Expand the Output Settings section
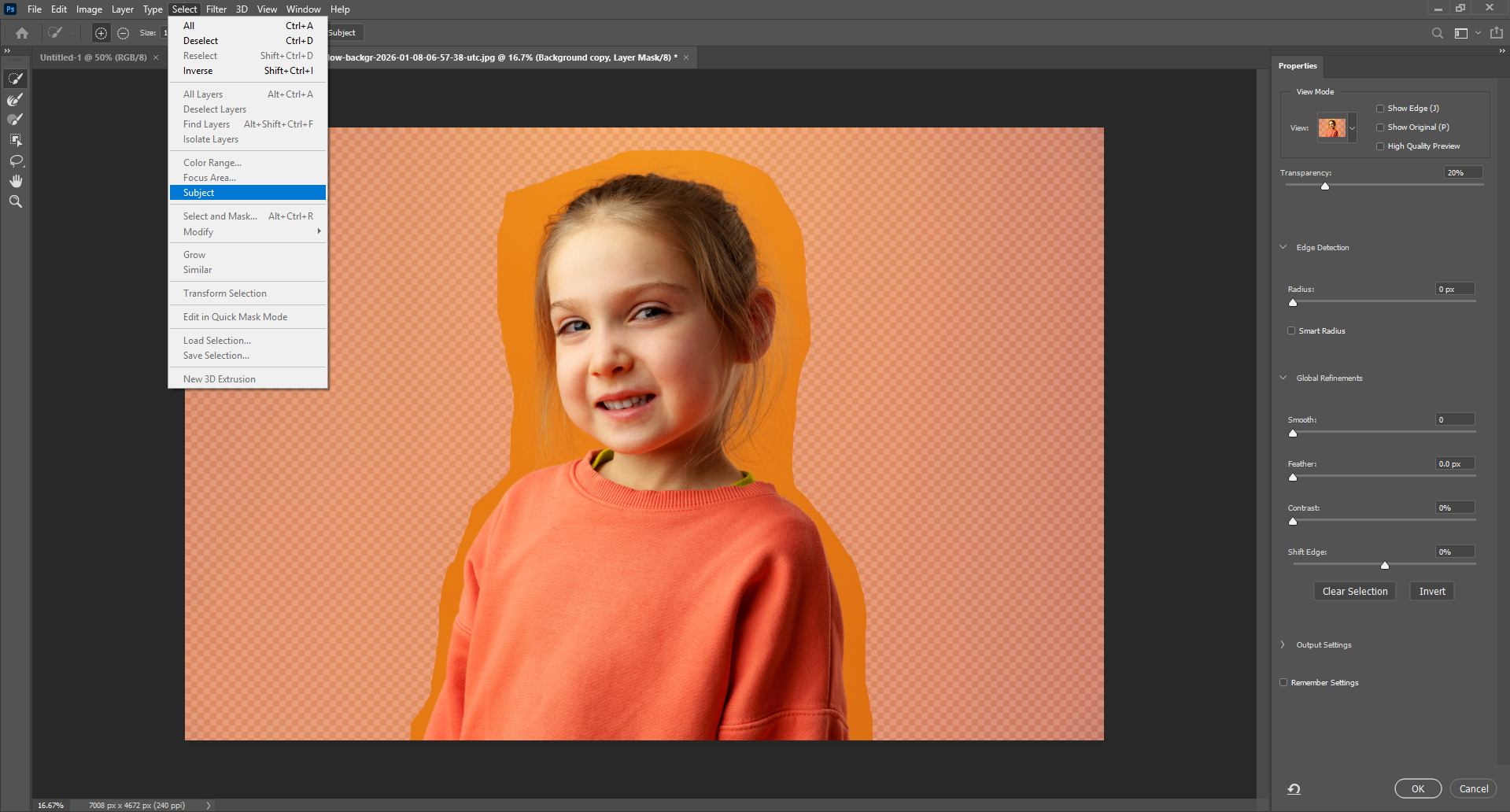 1282,644
